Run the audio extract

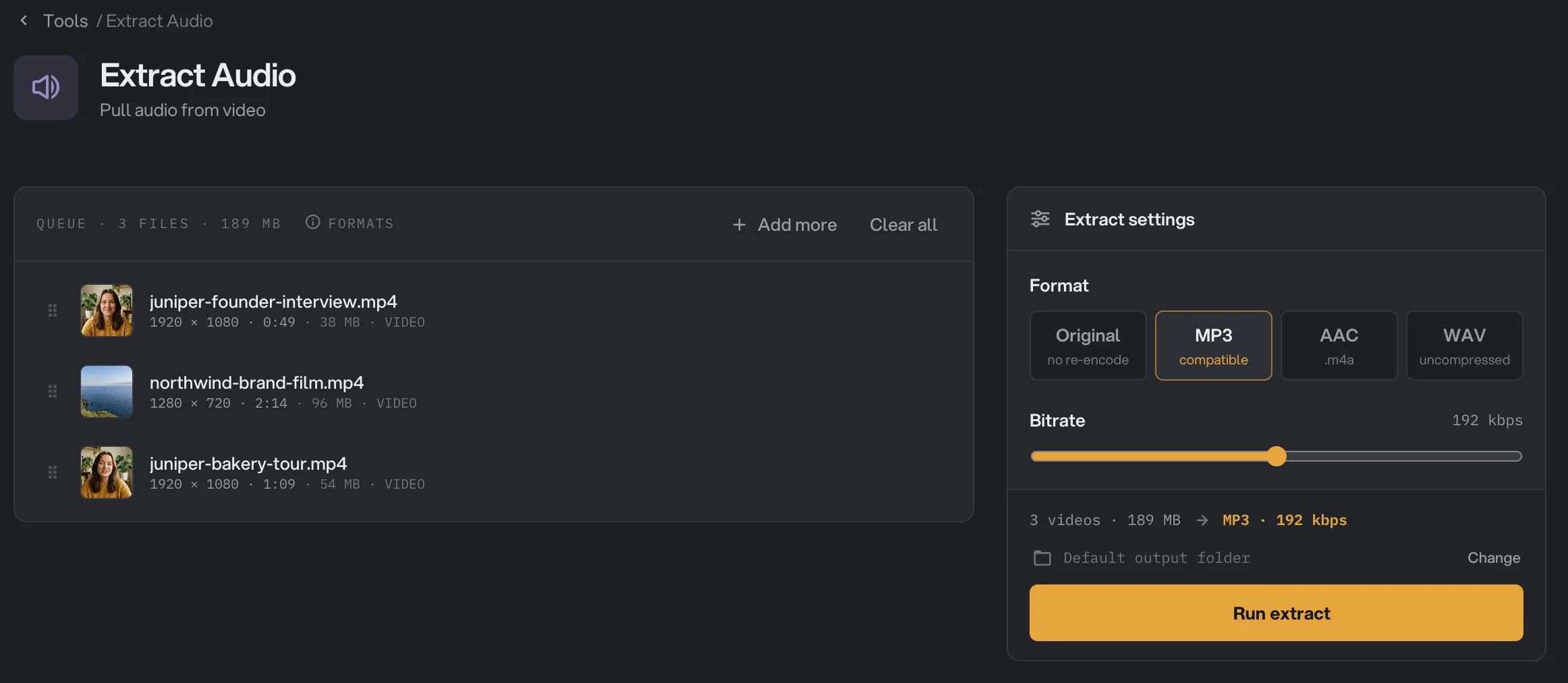pos(1276,613)
